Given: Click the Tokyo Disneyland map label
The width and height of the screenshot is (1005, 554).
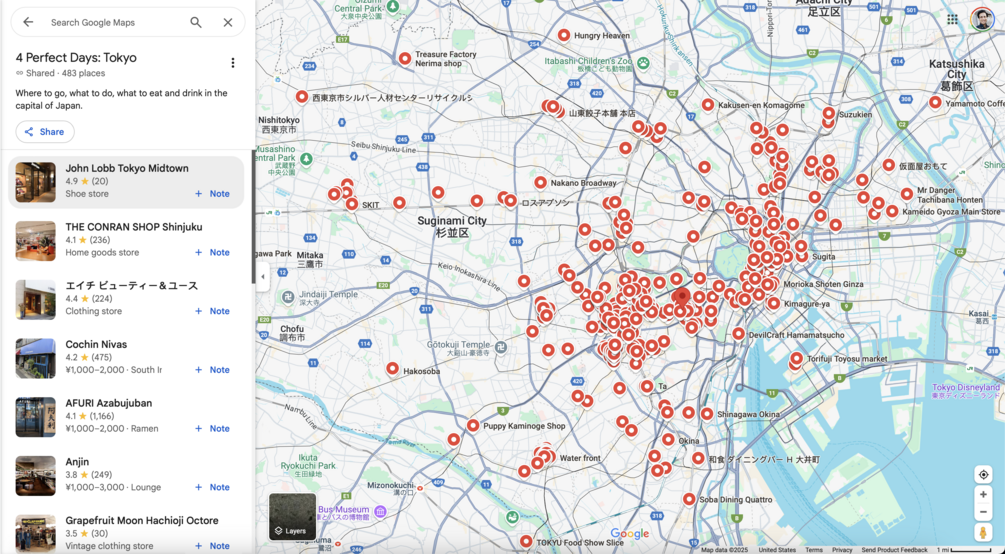Looking at the screenshot, I should (966, 391).
